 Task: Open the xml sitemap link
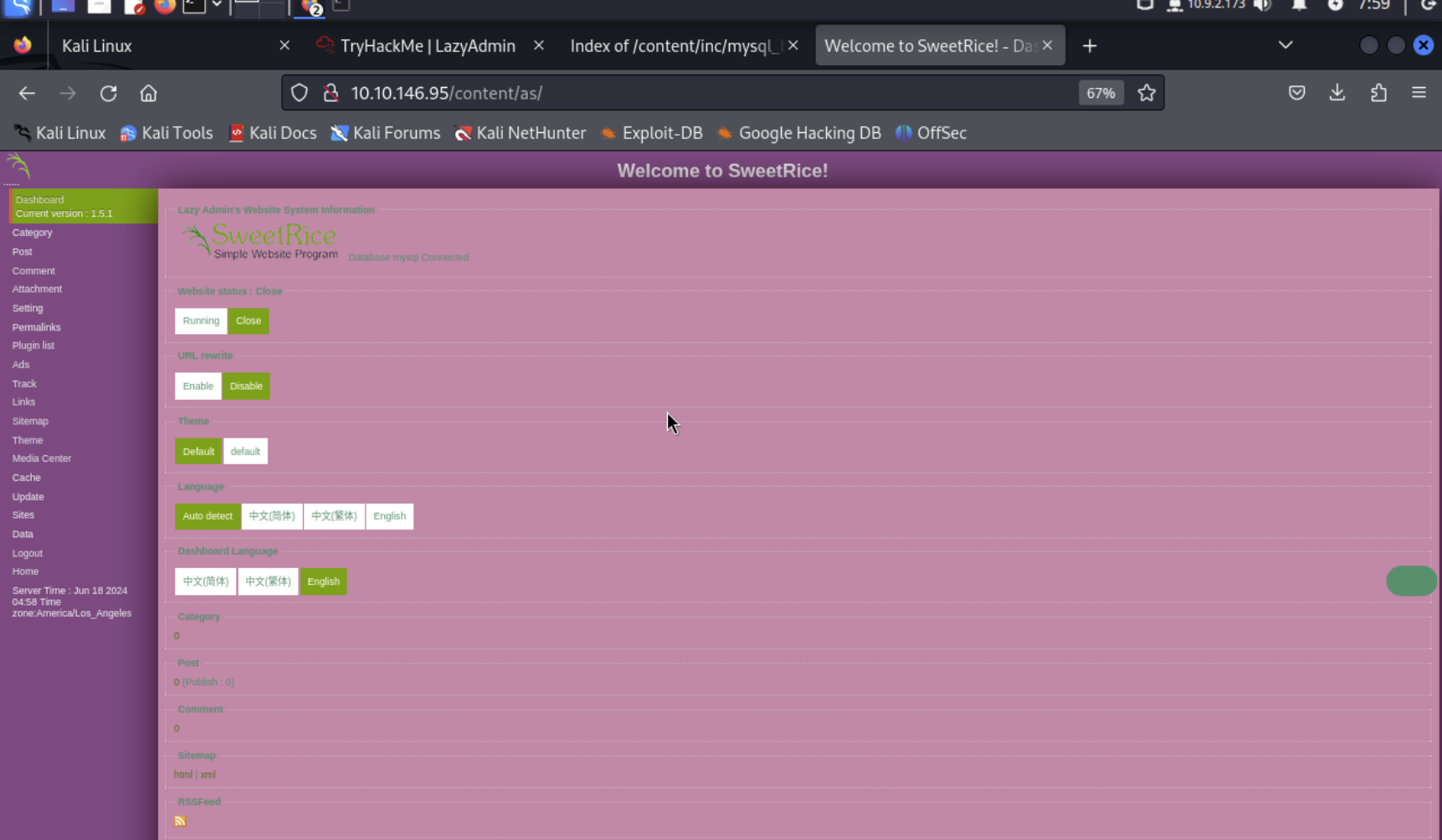point(208,775)
